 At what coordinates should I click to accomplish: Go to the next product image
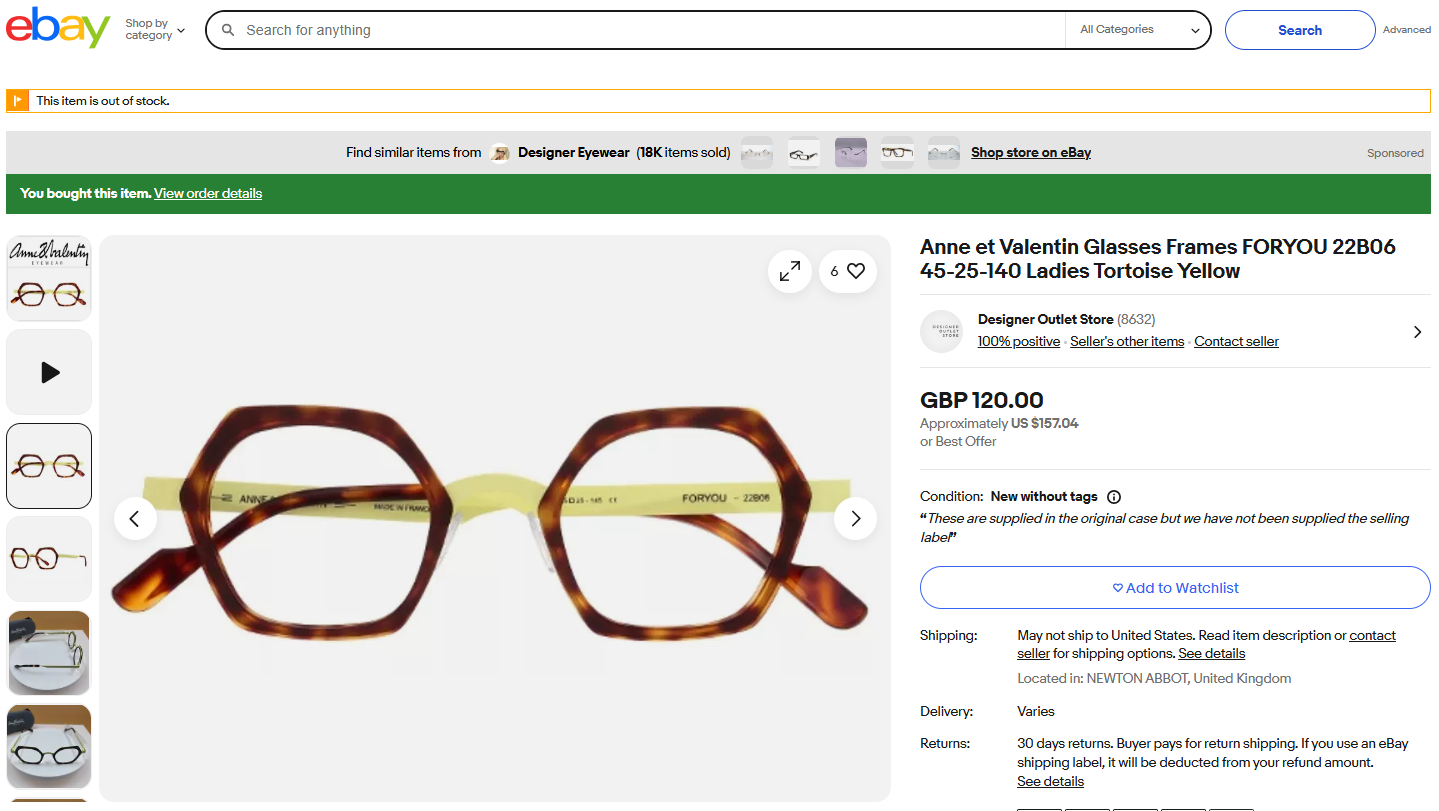(x=855, y=518)
